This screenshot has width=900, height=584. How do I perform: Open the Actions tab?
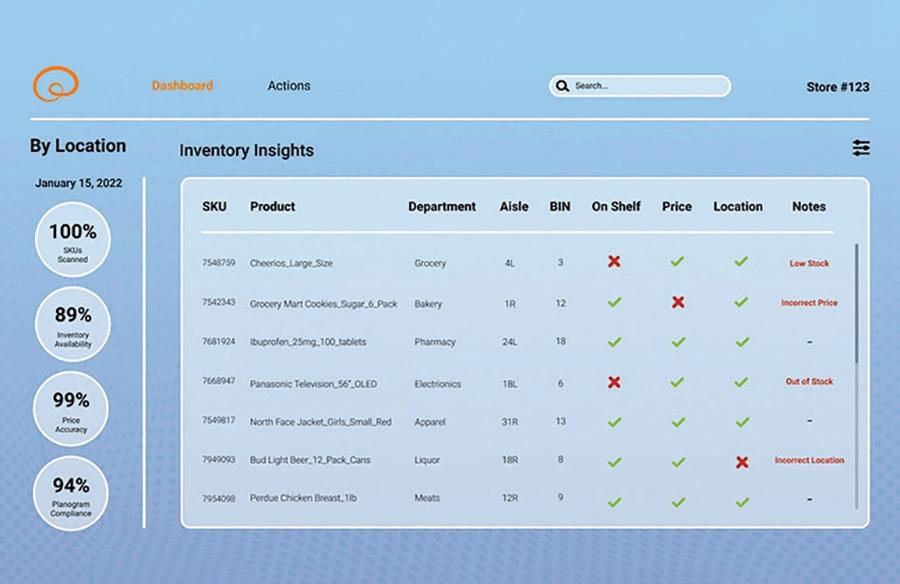point(289,86)
